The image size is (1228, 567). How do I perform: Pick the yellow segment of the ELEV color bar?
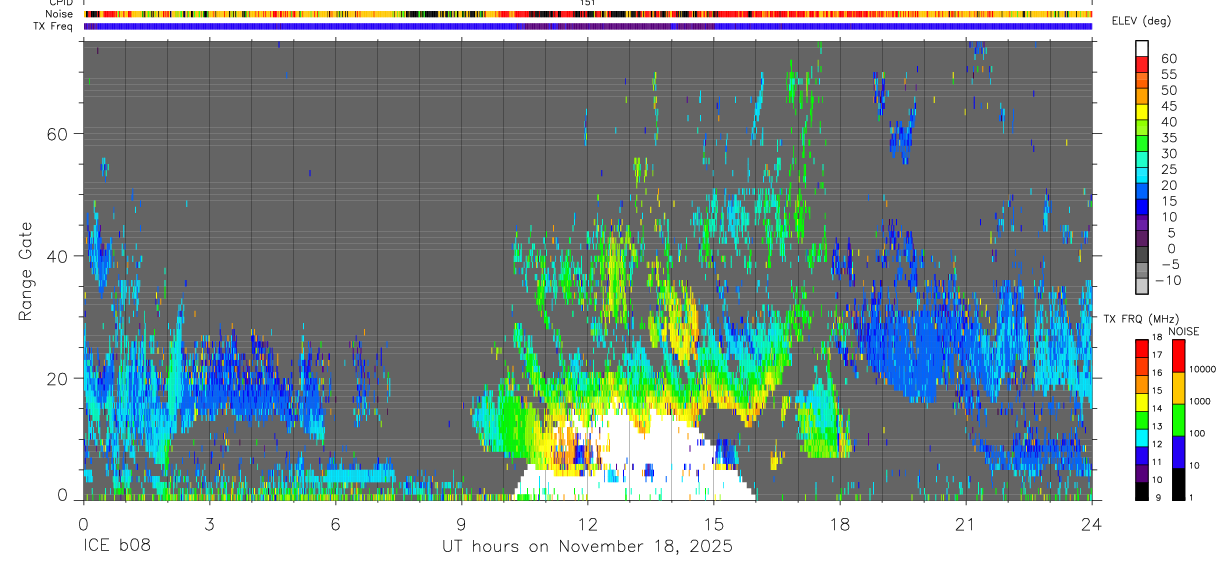point(1142,112)
